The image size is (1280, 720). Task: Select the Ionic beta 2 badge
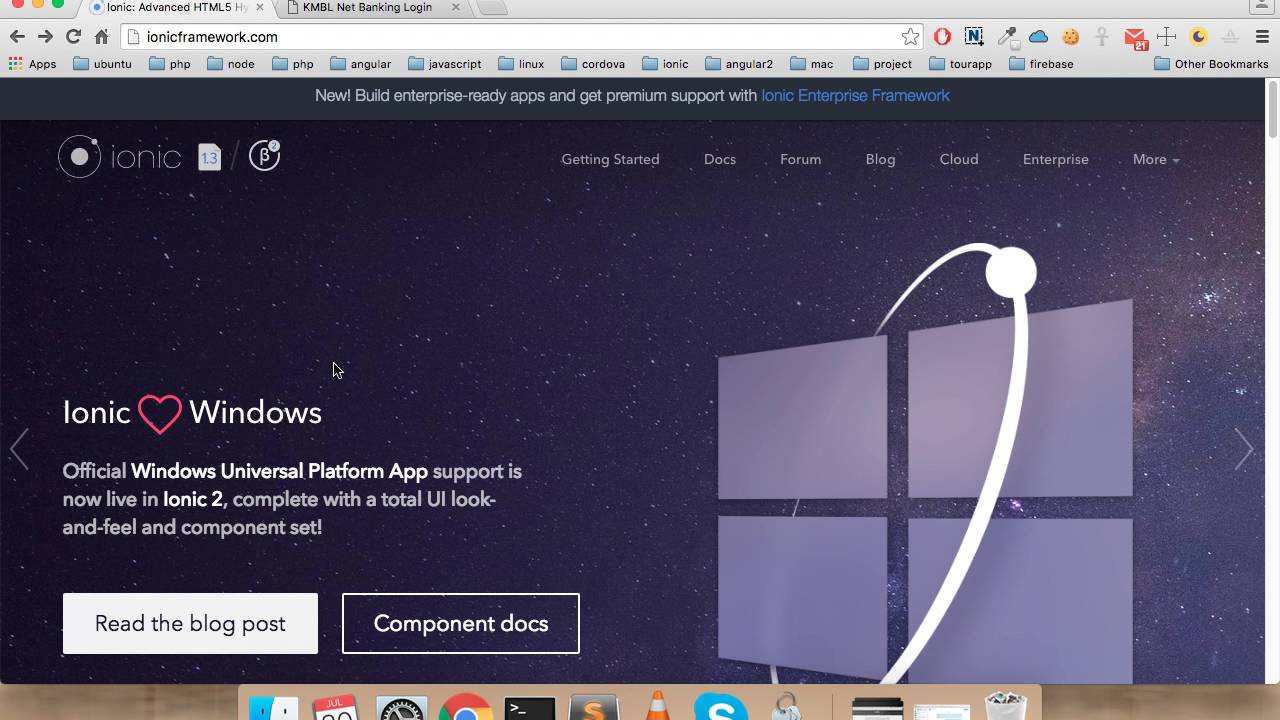click(x=264, y=156)
